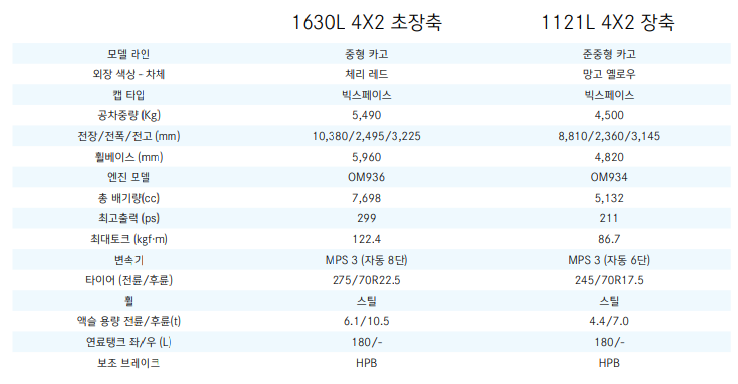The width and height of the screenshot is (738, 384).
Task: Click the engine model 'OM934'
Action: tap(609, 177)
